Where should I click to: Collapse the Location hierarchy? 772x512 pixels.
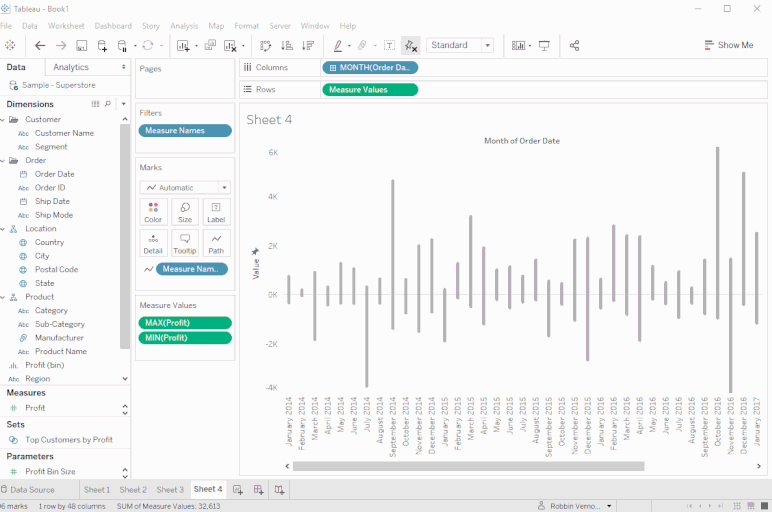(3, 229)
